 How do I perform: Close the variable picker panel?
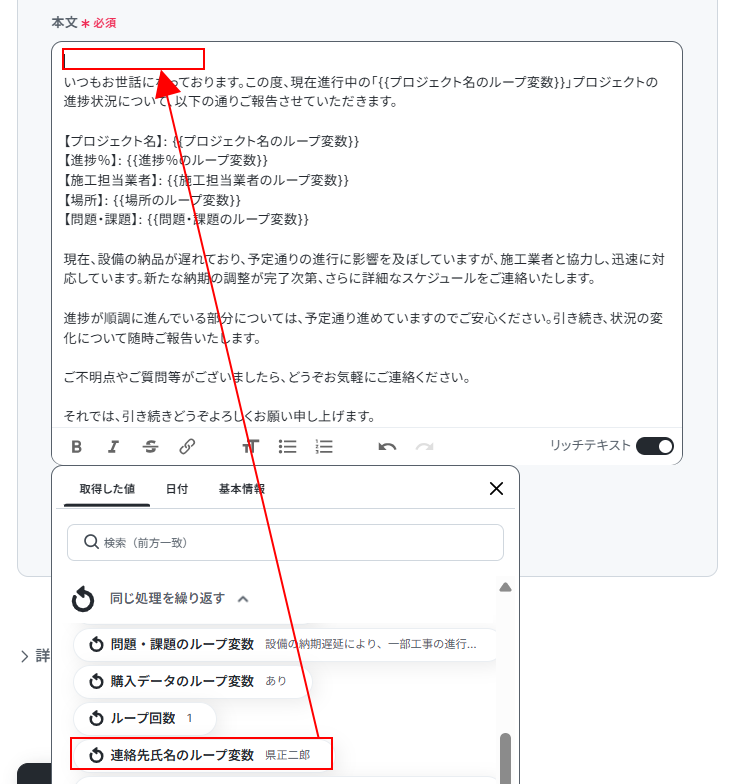[x=496, y=488]
